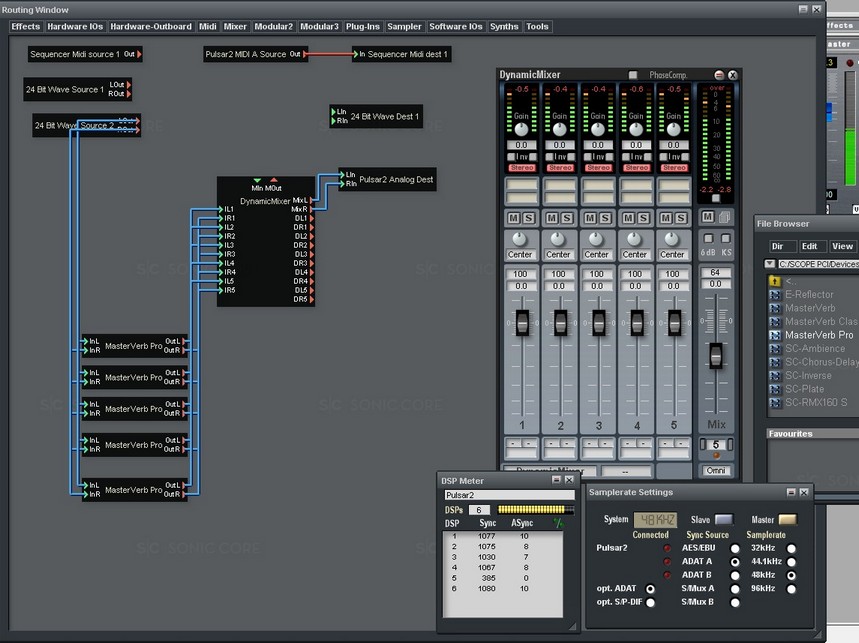Viewport: 859px width, 643px height.
Task: Toggle left Inv on channel 1
Action: point(511,157)
